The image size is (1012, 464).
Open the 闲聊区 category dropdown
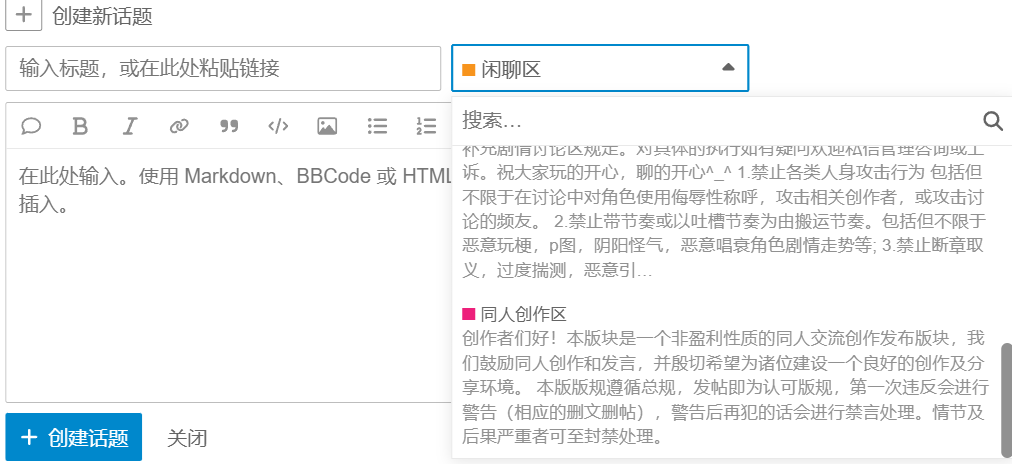(590, 69)
